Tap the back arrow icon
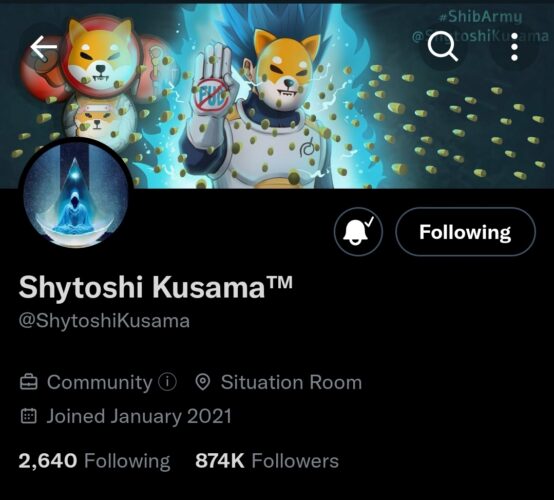The image size is (554, 500). coord(44,47)
